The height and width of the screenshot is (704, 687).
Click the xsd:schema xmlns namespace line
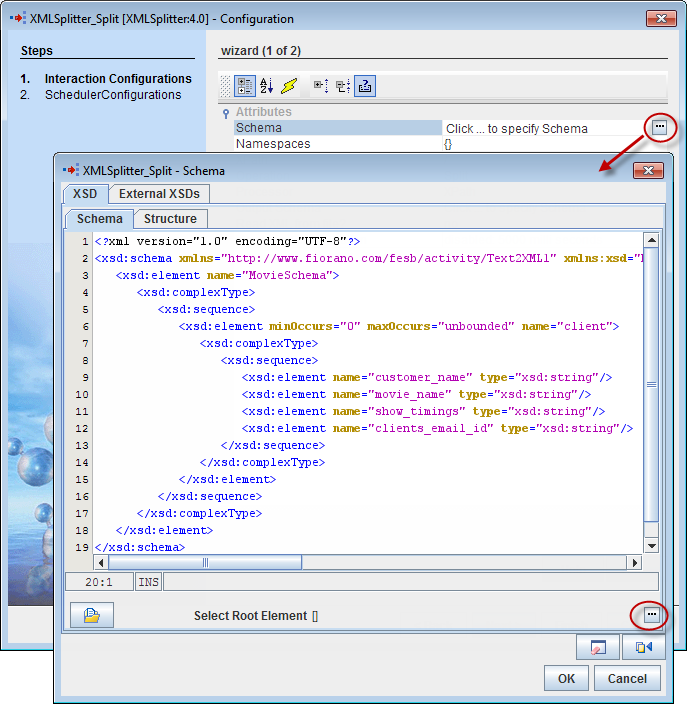[x=369, y=258]
